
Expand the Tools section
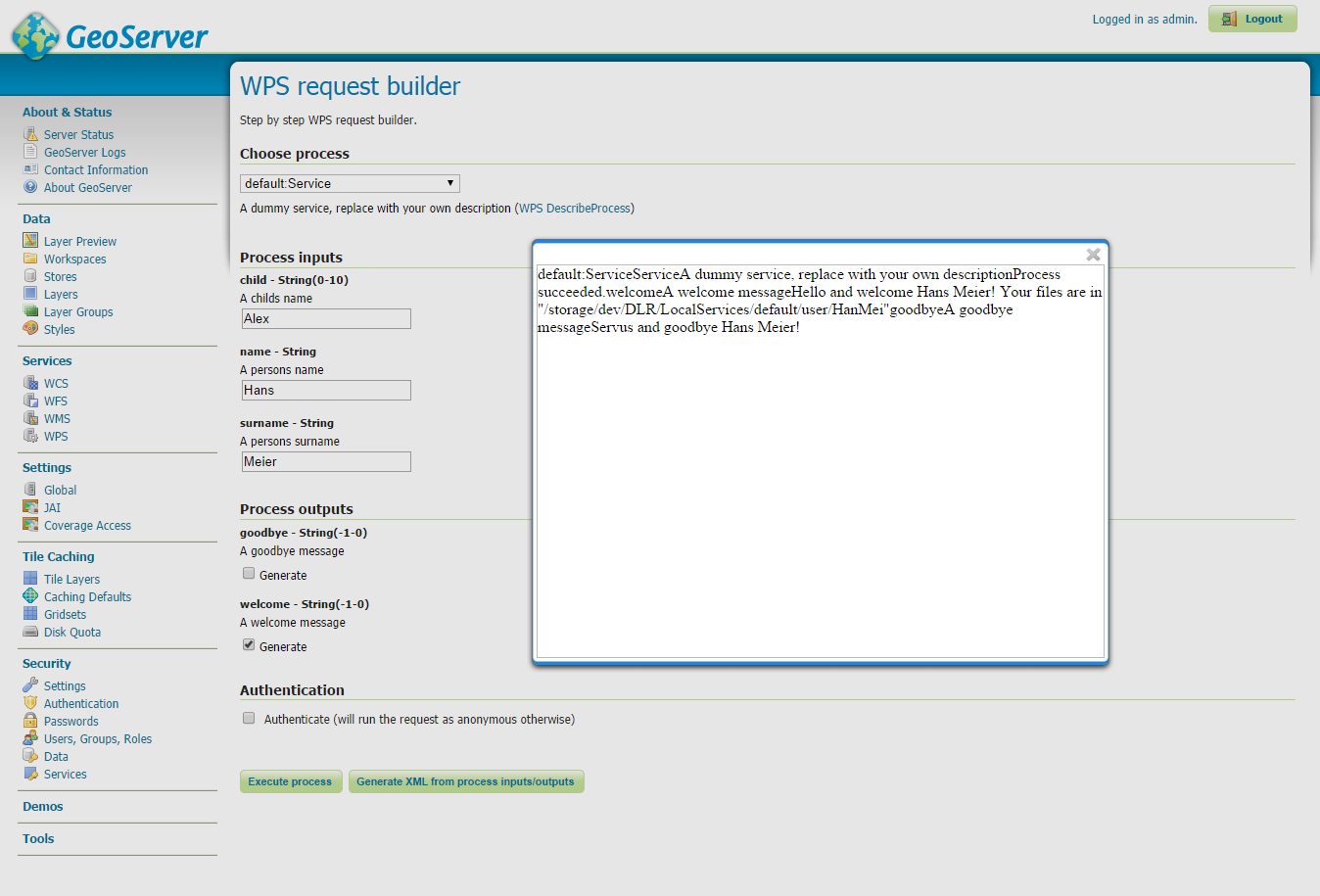pos(38,839)
